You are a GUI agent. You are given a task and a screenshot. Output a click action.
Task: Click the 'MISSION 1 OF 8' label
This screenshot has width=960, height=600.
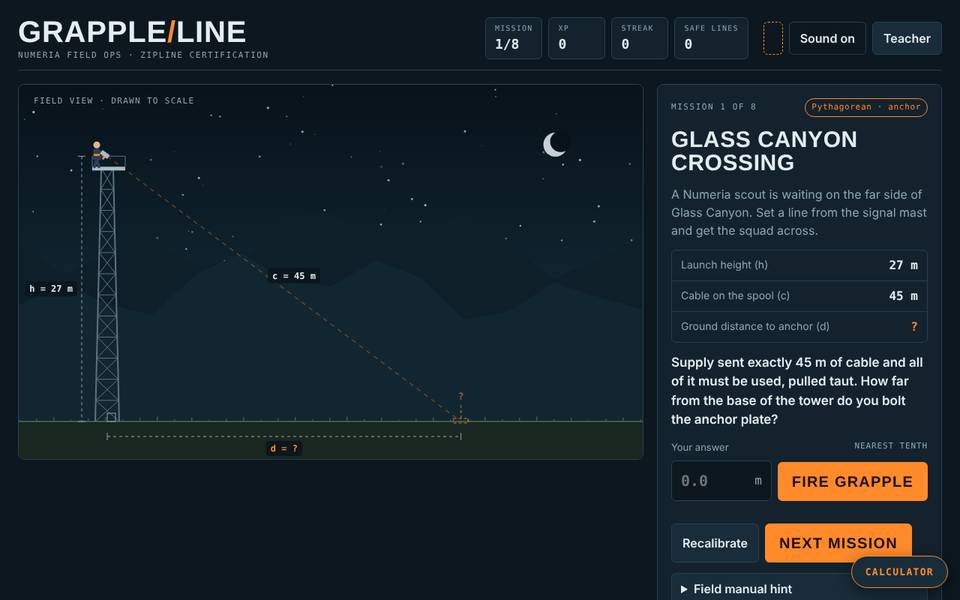(713, 107)
